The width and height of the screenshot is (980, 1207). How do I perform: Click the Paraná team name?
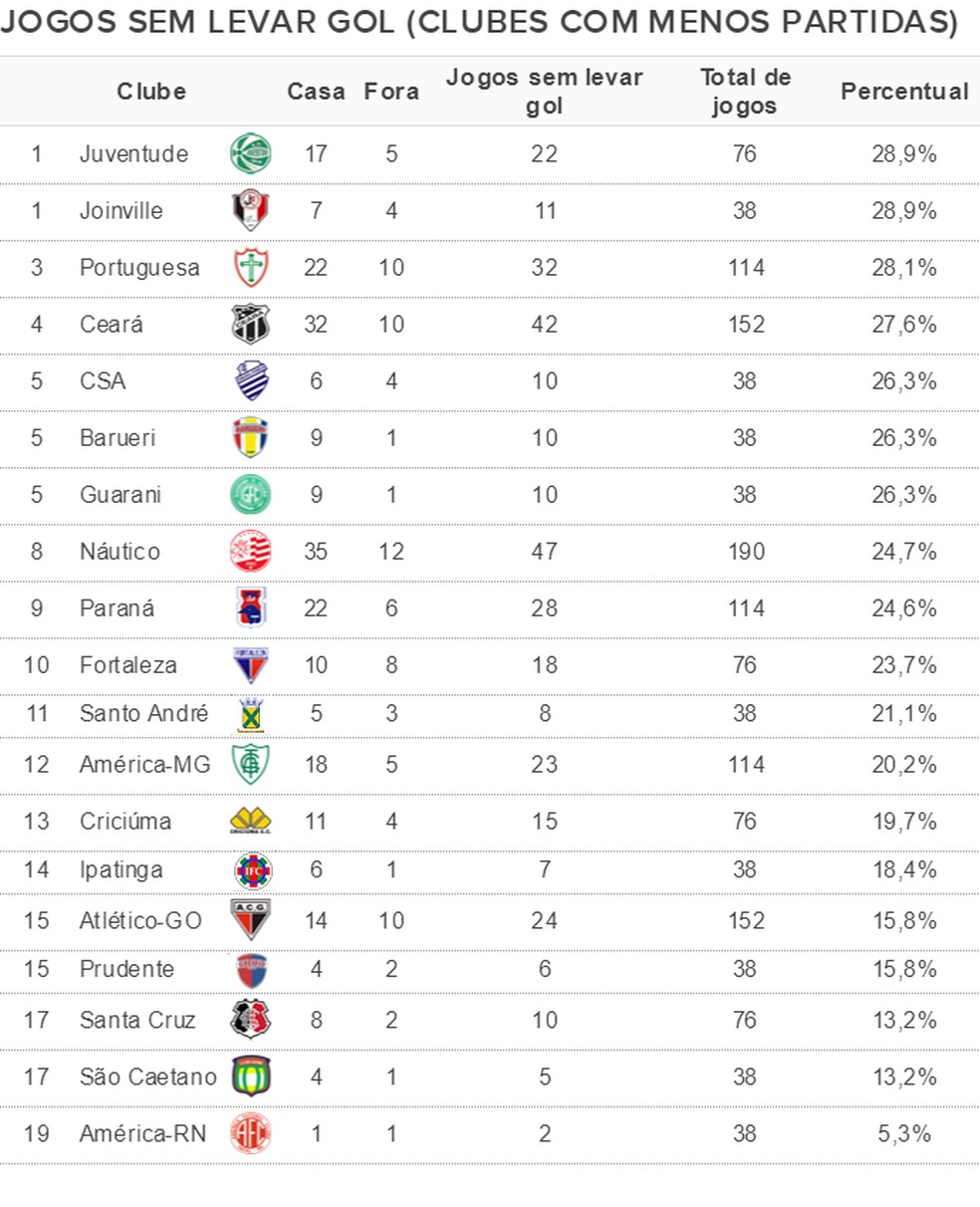click(x=118, y=607)
